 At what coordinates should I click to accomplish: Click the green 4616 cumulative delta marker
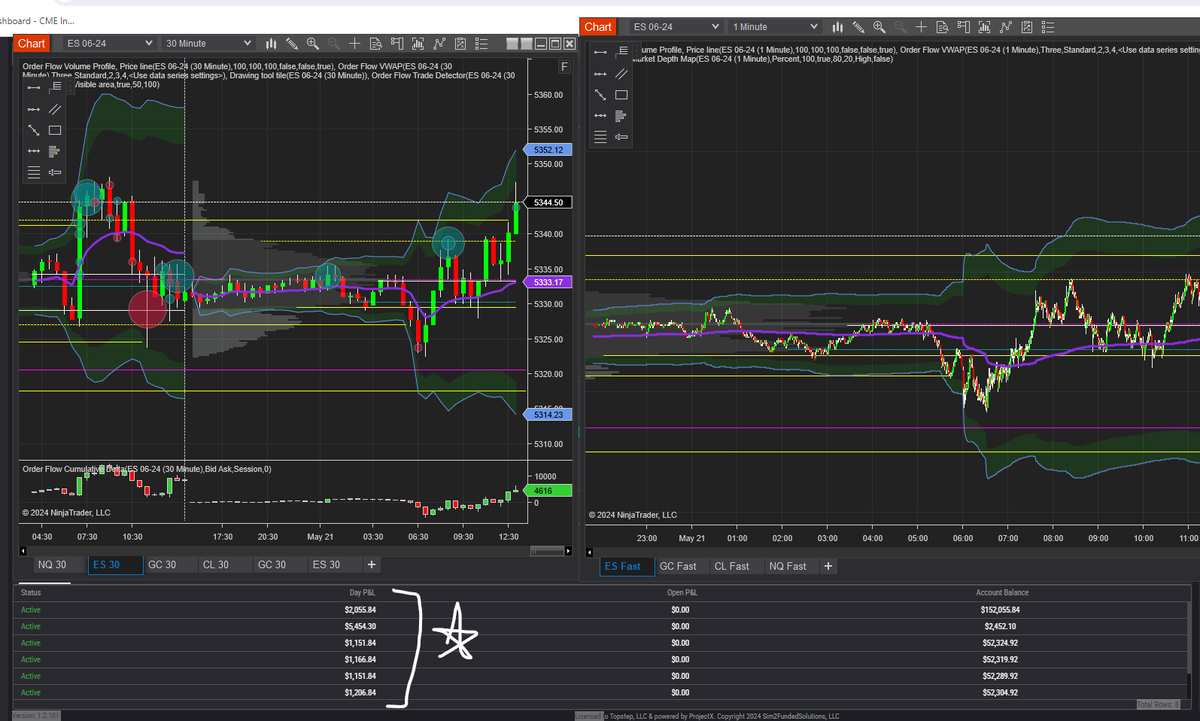548,491
